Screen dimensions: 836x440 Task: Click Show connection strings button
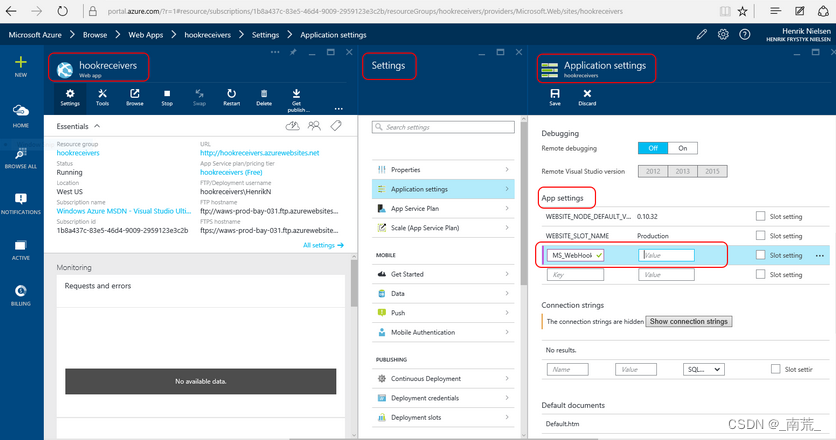click(688, 322)
